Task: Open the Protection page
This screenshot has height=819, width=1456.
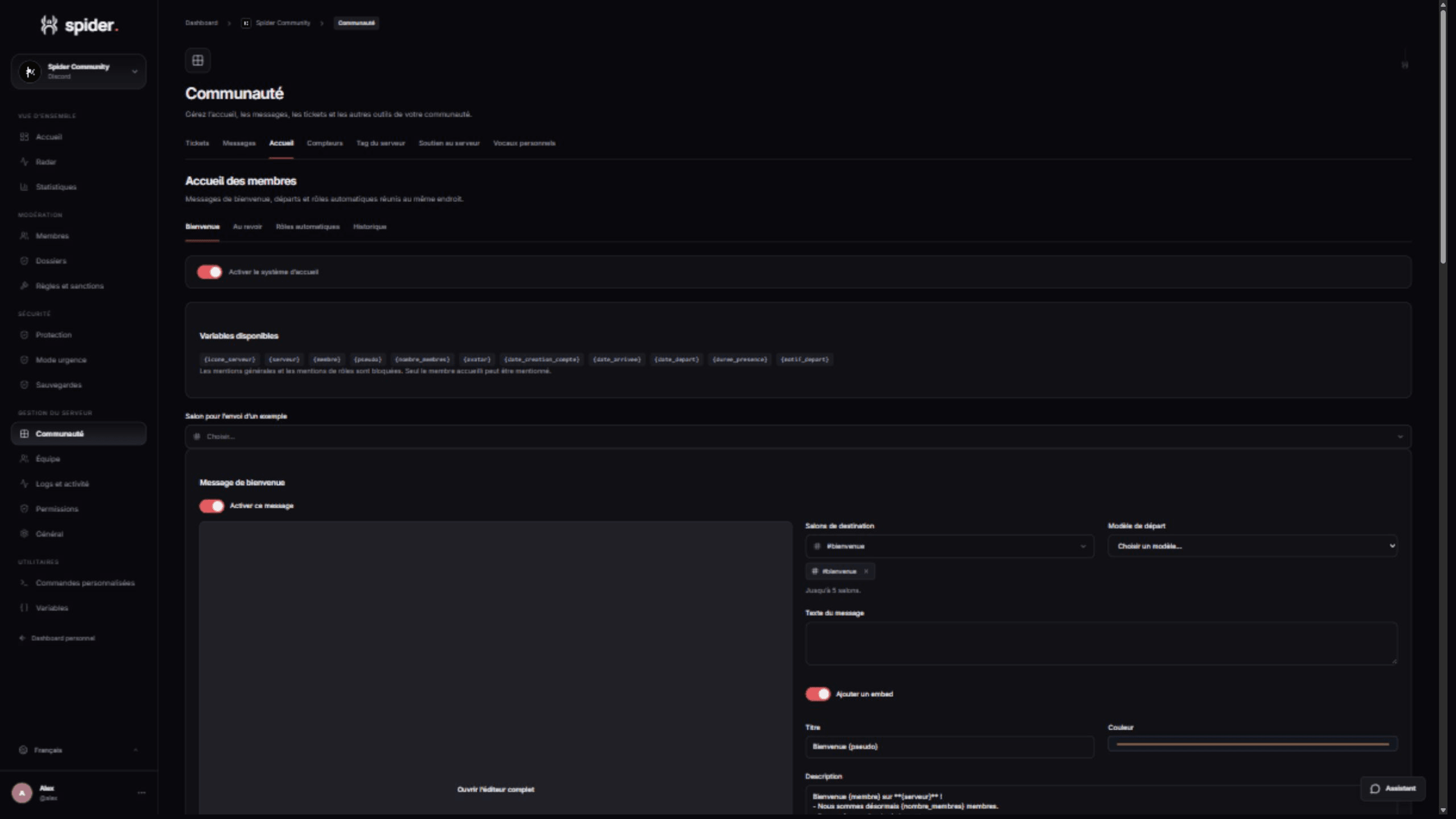Action: coord(78,335)
